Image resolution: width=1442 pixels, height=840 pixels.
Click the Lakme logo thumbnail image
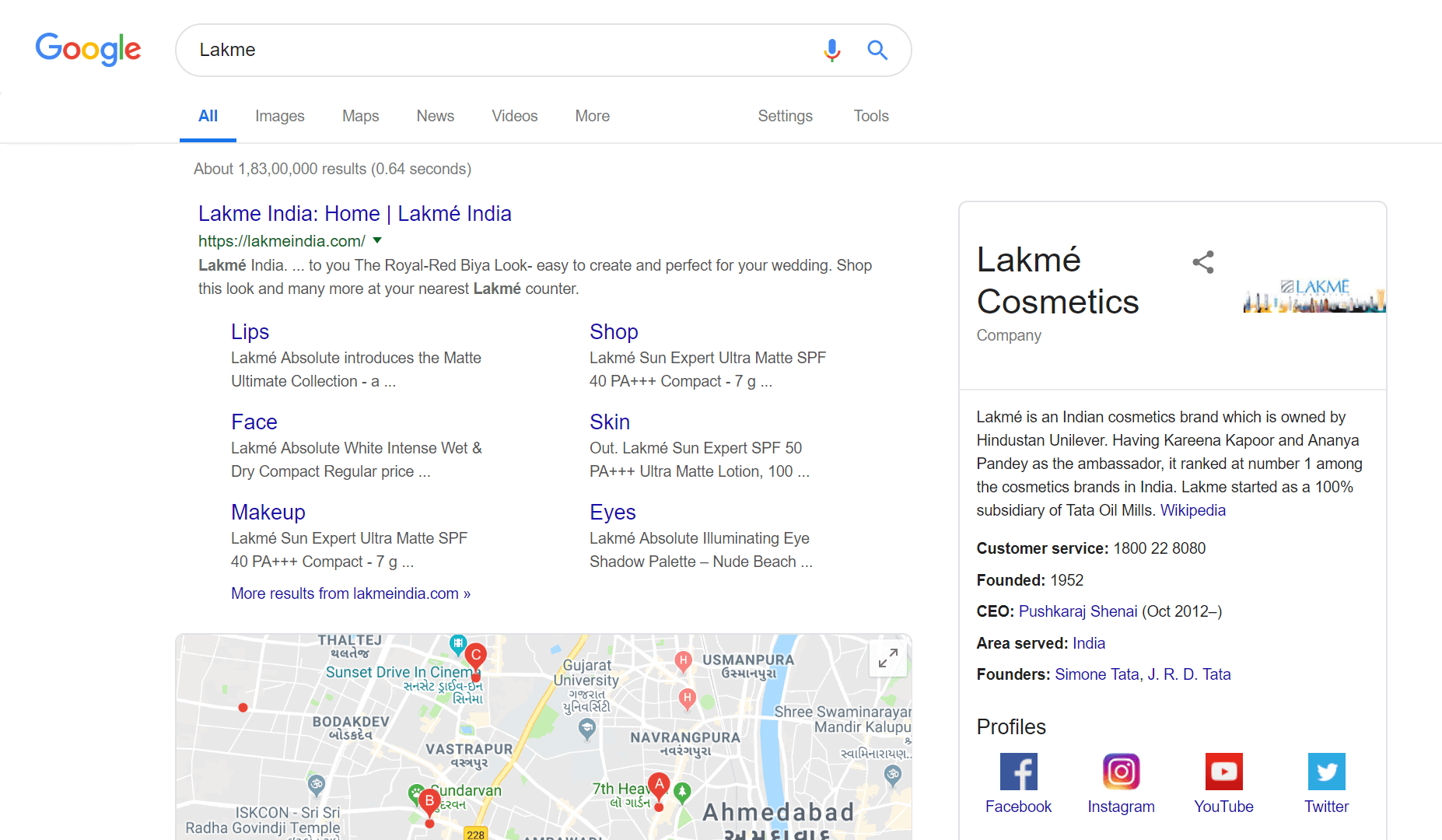pyautogui.click(x=1314, y=296)
